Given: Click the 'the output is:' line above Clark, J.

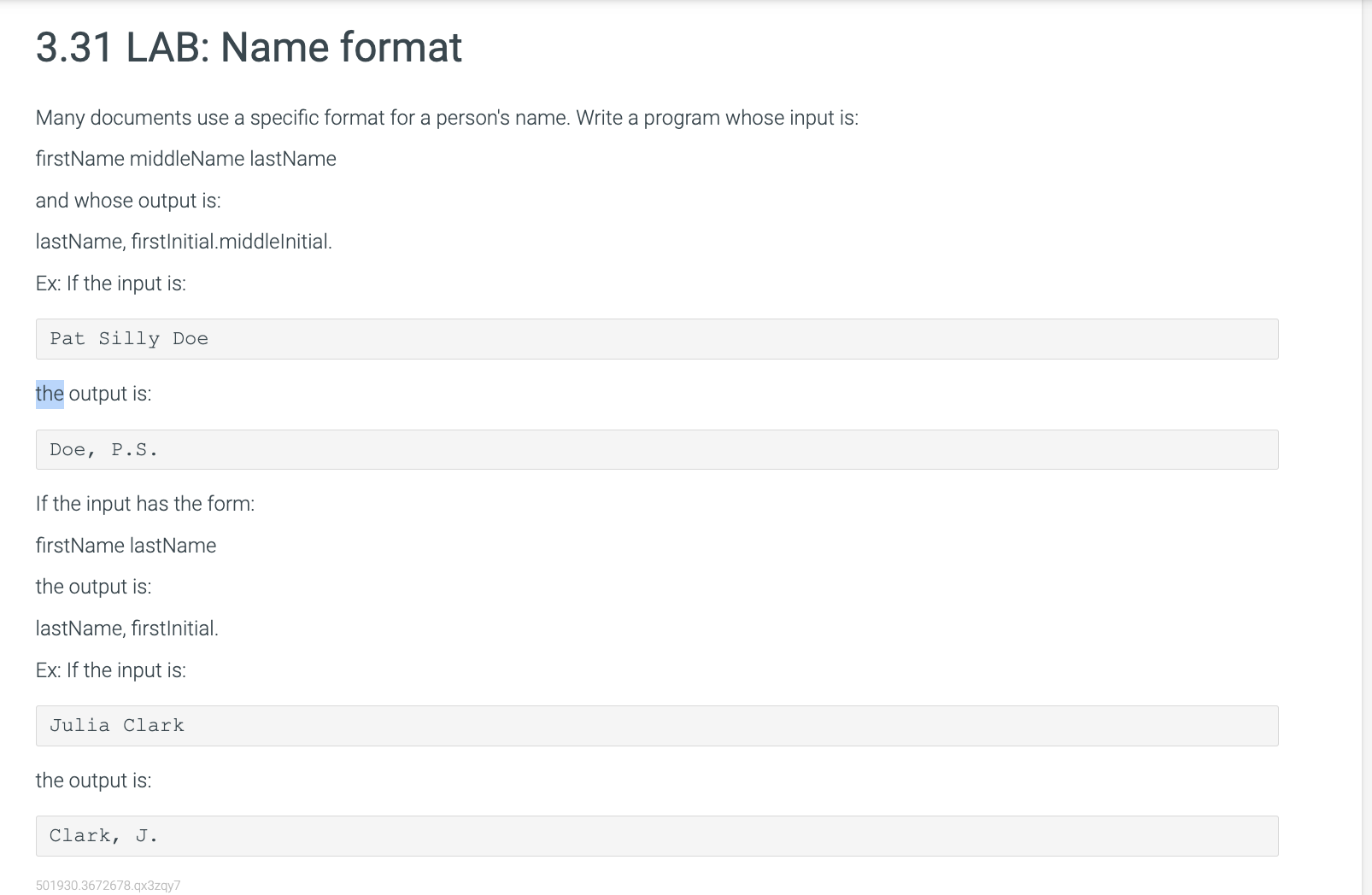Looking at the screenshot, I should click(93, 780).
